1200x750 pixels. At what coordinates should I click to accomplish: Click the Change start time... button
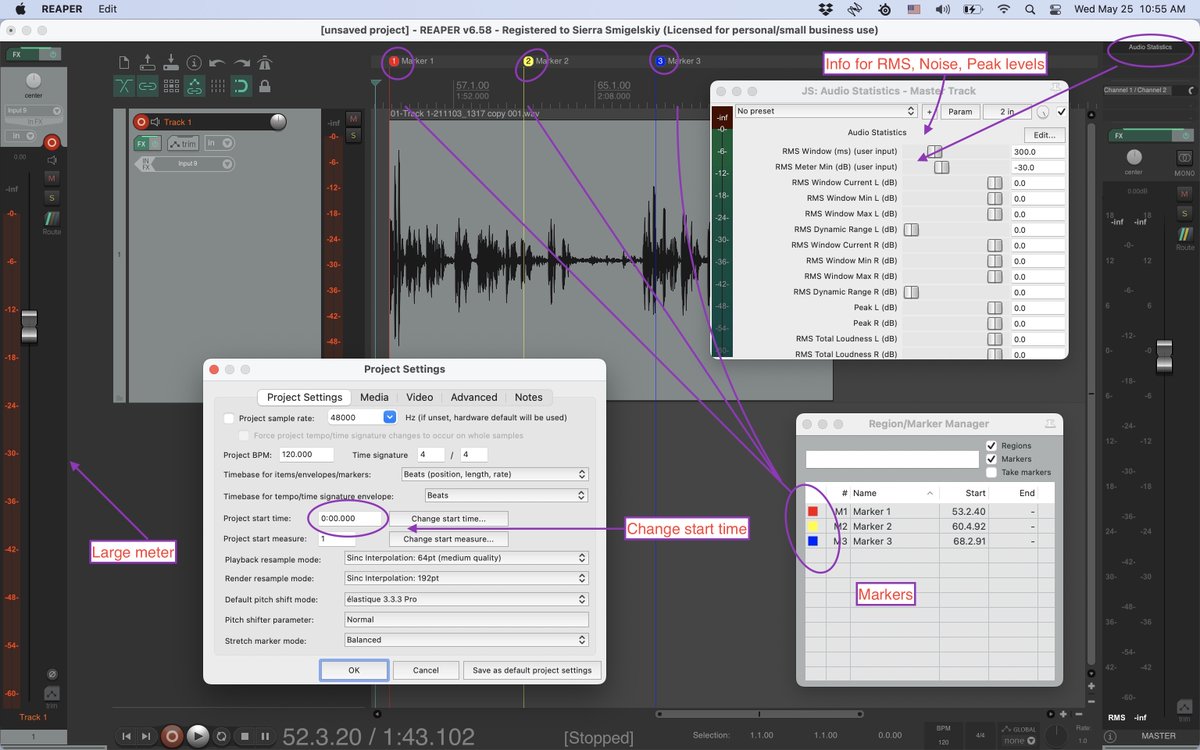tap(448, 518)
